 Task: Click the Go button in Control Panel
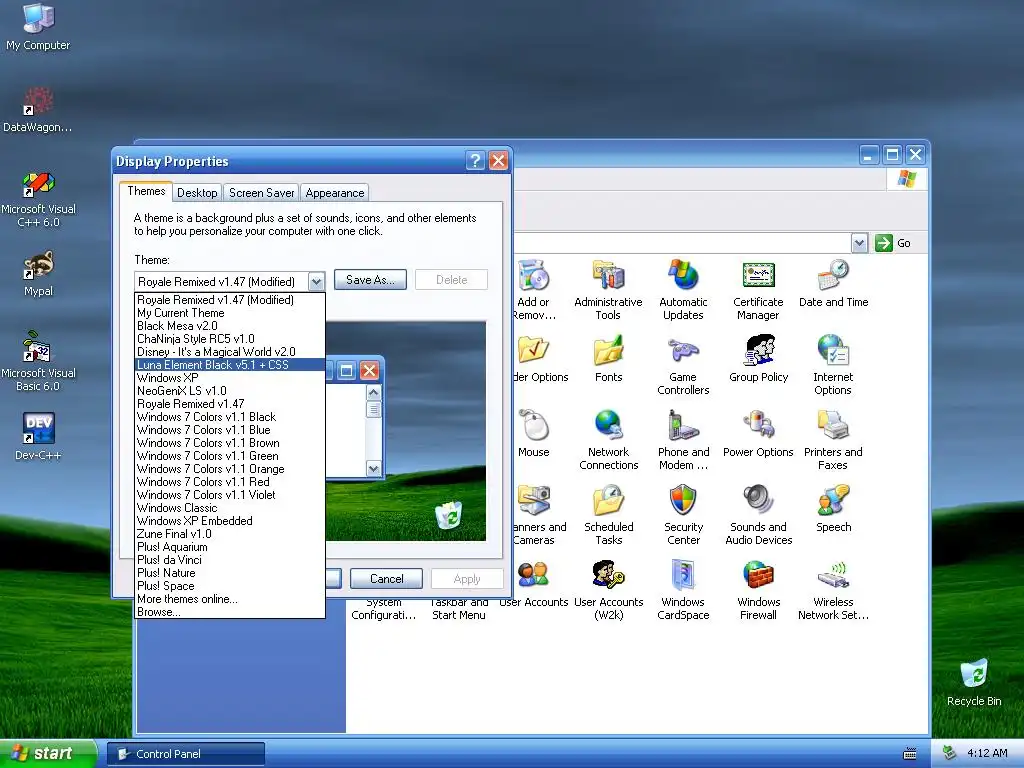click(x=893, y=243)
